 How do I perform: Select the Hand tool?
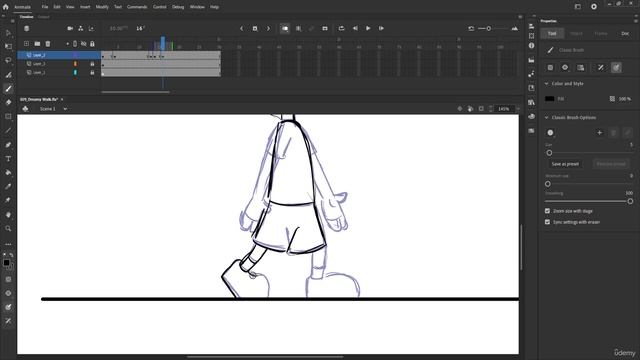click(x=8, y=214)
